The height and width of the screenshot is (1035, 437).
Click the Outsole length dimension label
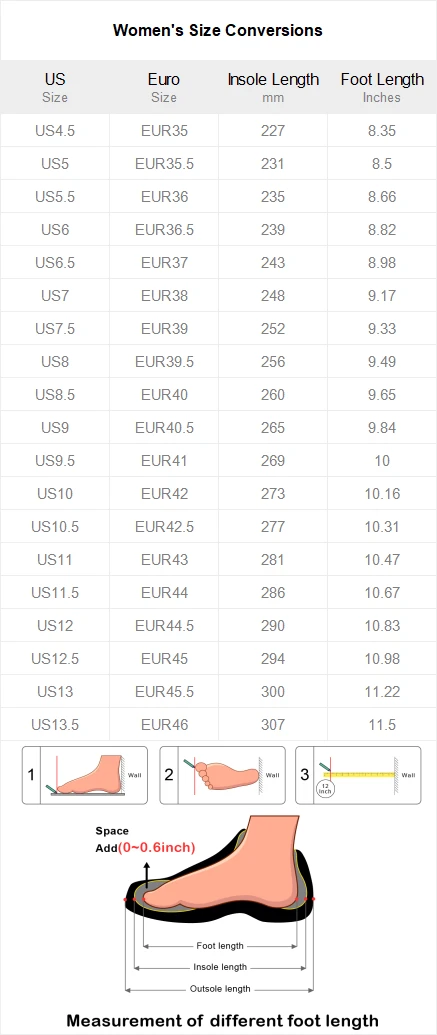[220, 988]
